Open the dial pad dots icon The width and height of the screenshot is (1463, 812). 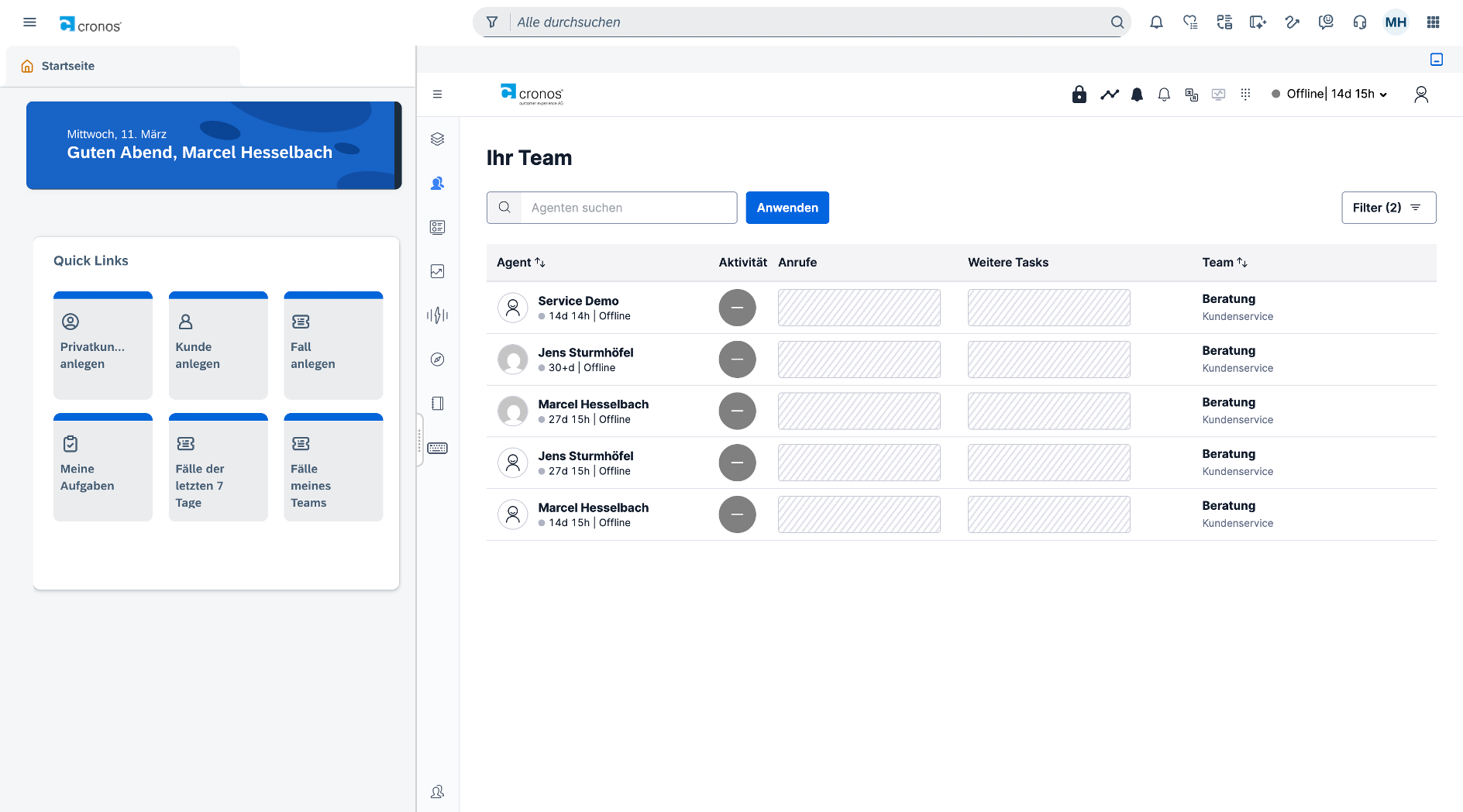(1246, 95)
